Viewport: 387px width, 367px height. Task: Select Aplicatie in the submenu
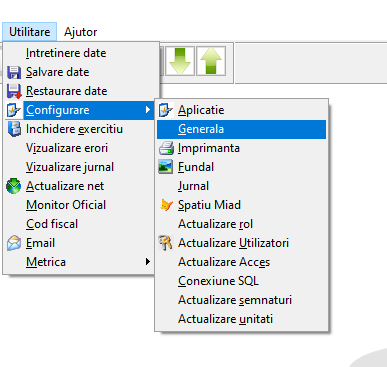coord(241,110)
